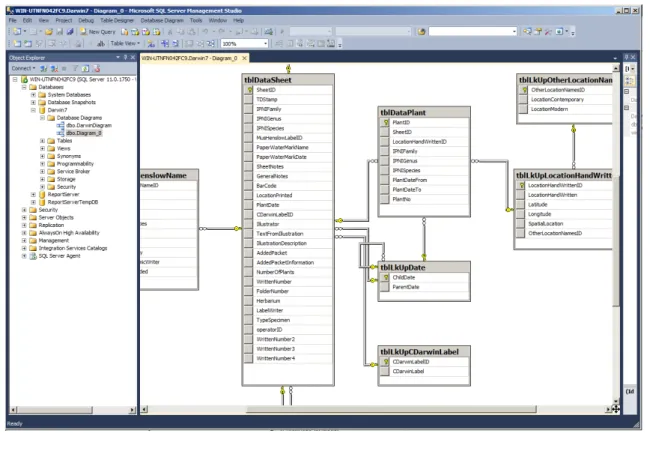Click the find icon left of the empty combo box
This screenshot has height=451, width=650.
pyautogui.click(x=422, y=32)
